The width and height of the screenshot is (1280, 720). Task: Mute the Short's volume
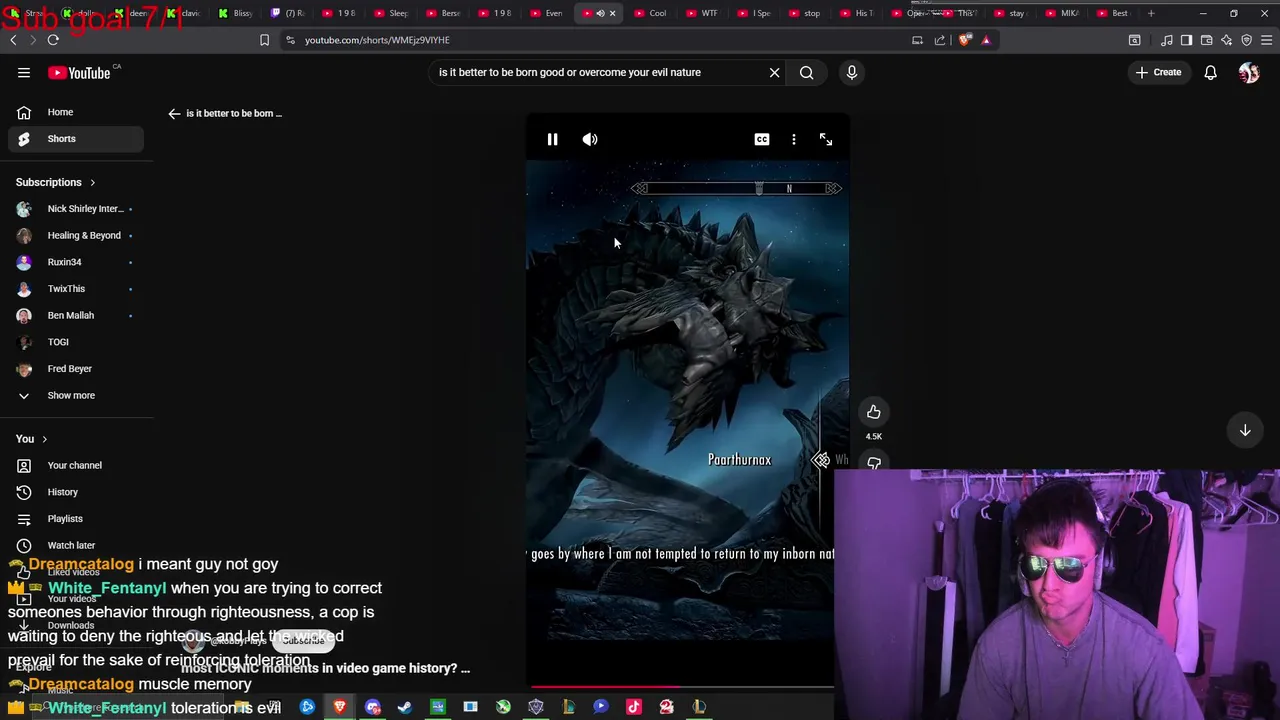tap(590, 139)
